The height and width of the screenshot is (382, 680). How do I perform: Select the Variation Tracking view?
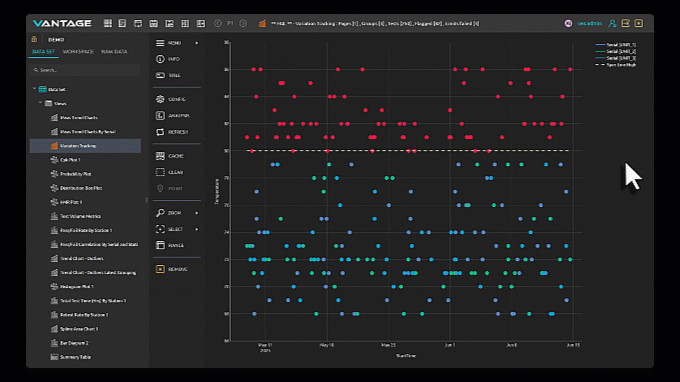click(85, 146)
